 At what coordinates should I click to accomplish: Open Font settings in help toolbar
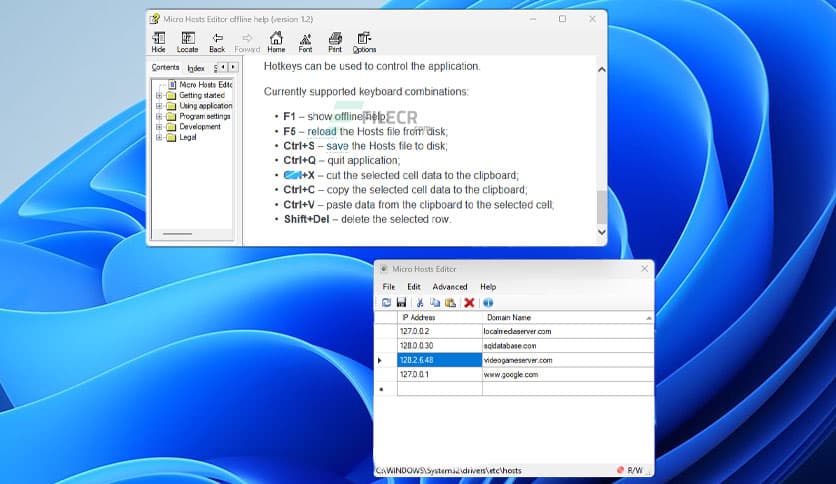coord(306,42)
